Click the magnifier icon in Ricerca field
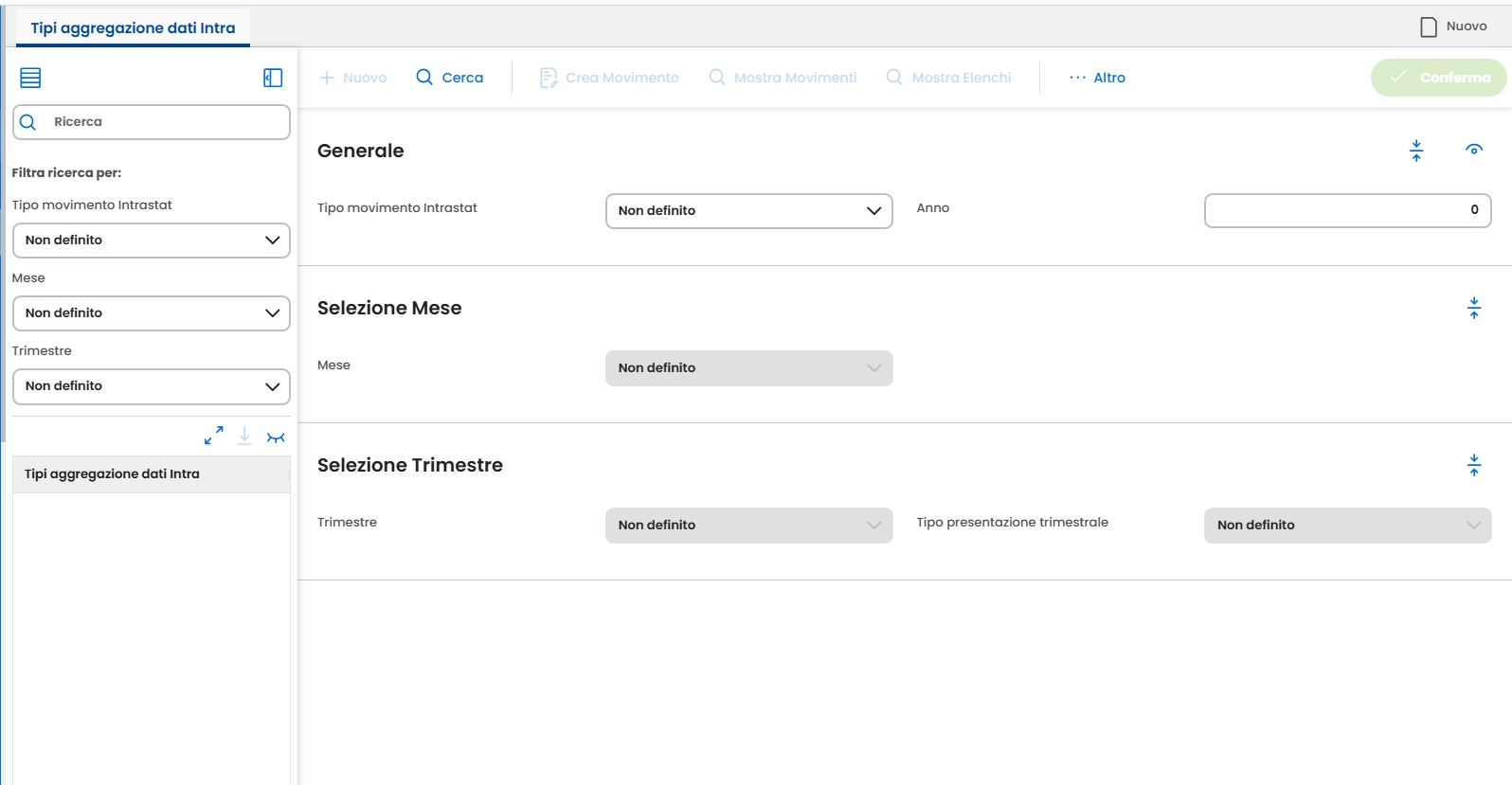Screen dimensions: 1512x785 coord(28,122)
